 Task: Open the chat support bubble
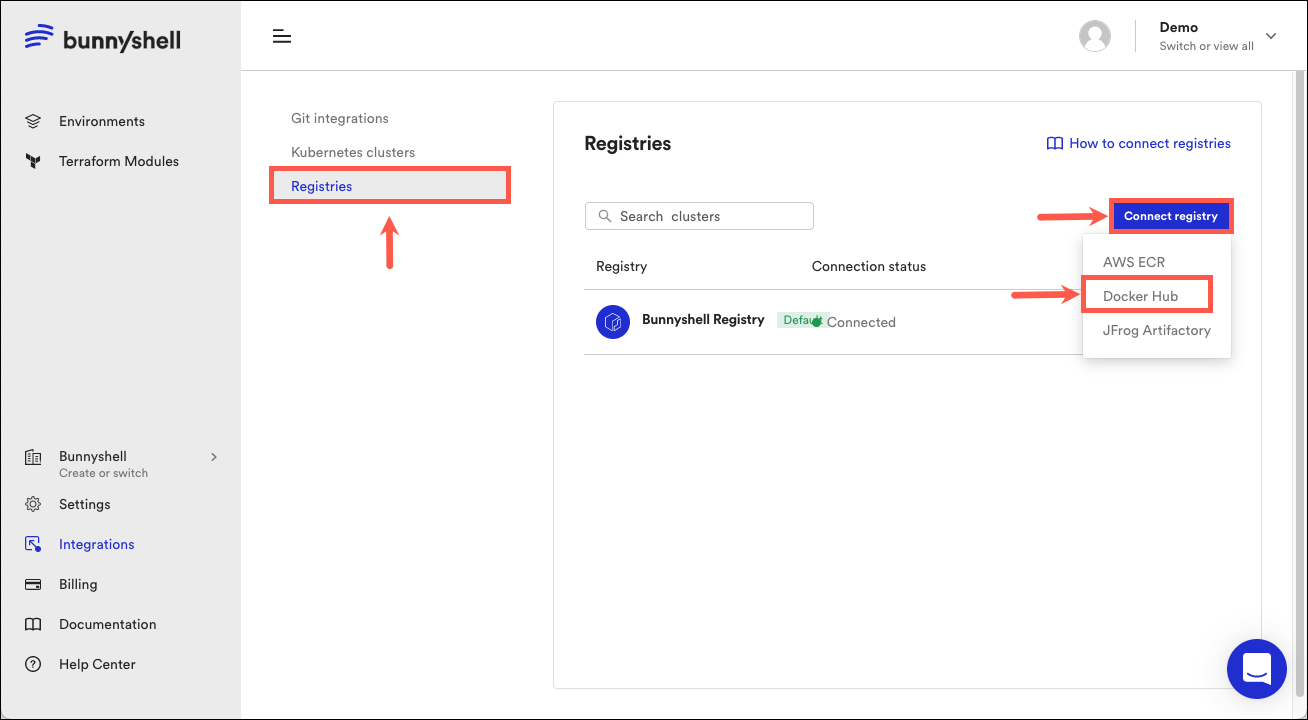1257,669
